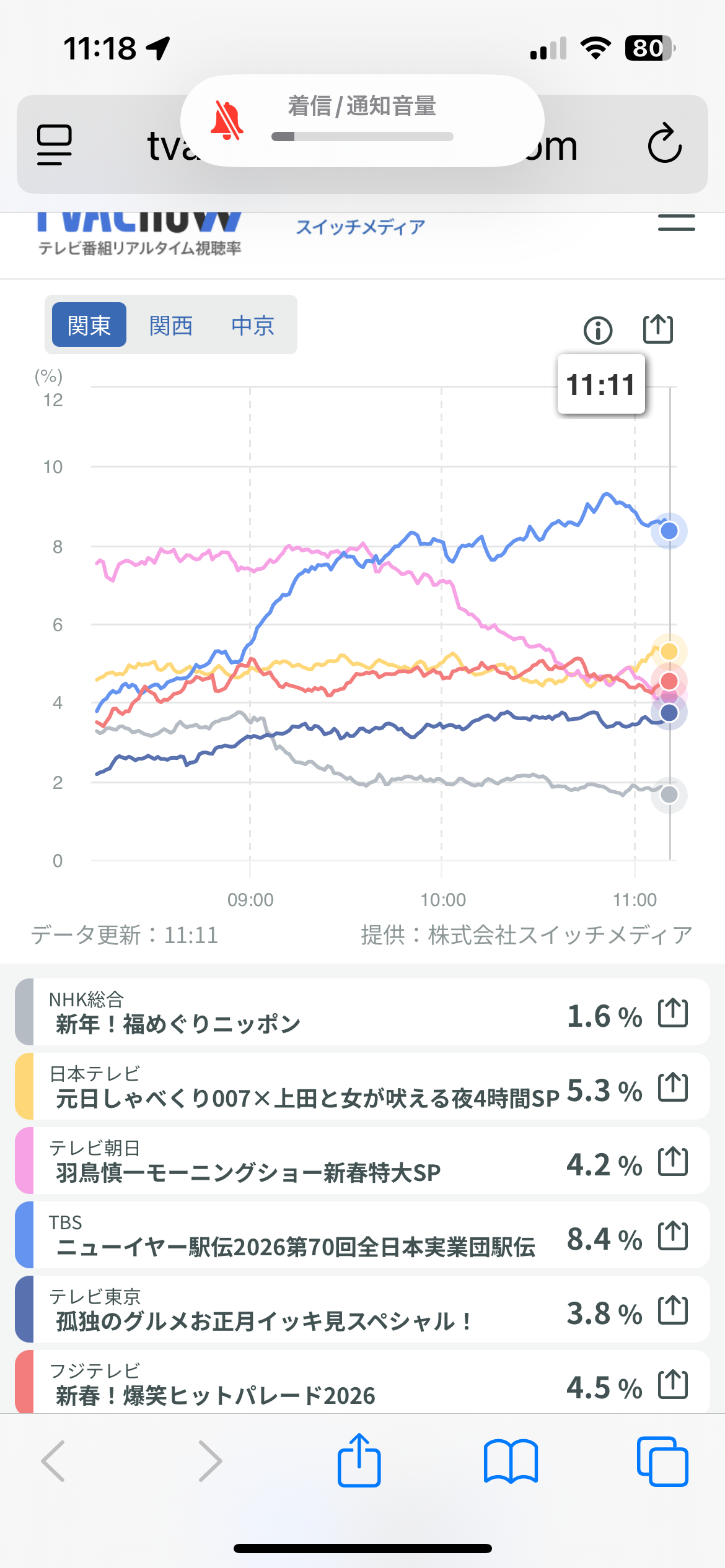Open Safari tabs overview icon

(662, 1461)
